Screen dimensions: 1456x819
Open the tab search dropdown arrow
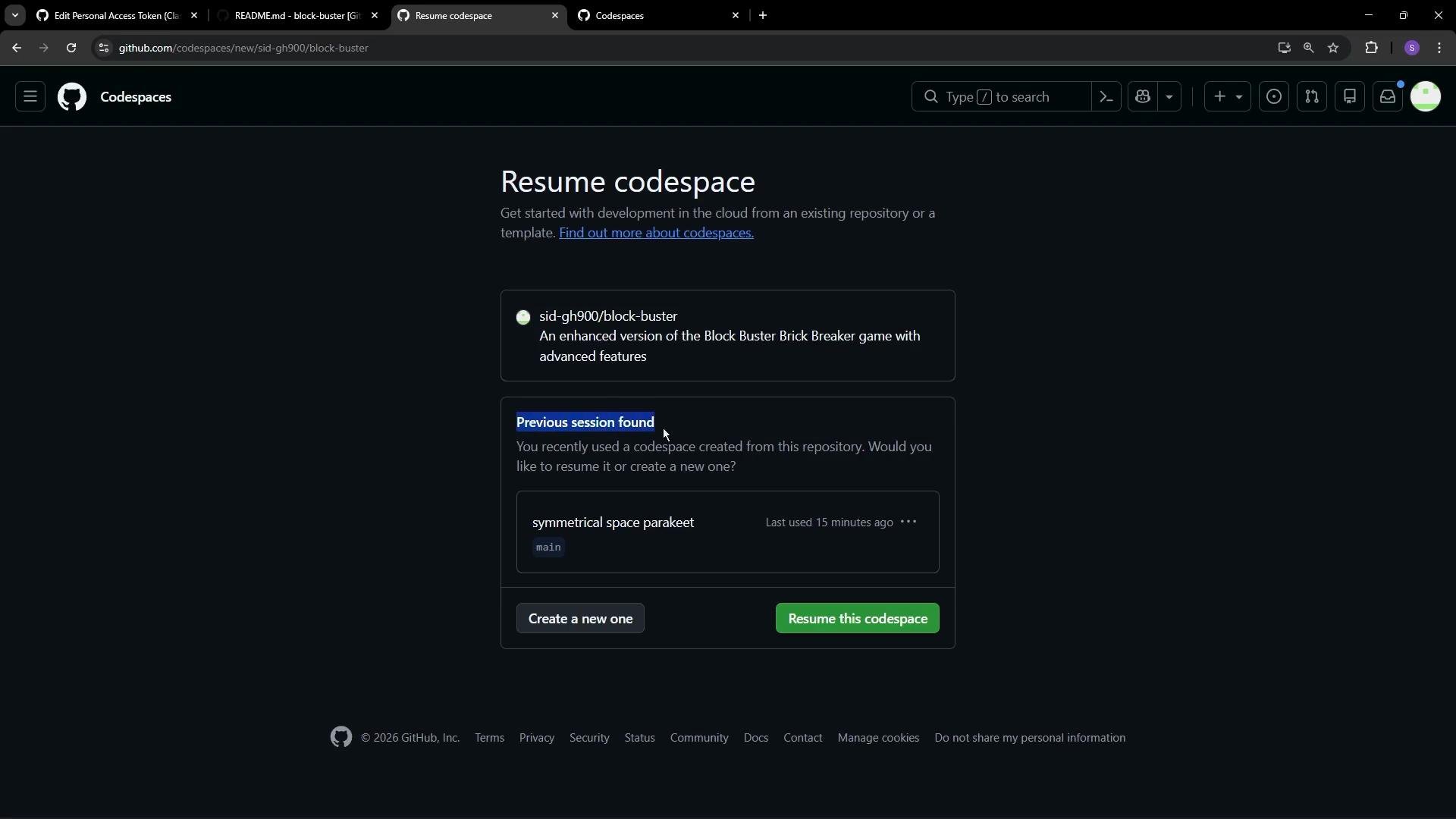point(14,15)
